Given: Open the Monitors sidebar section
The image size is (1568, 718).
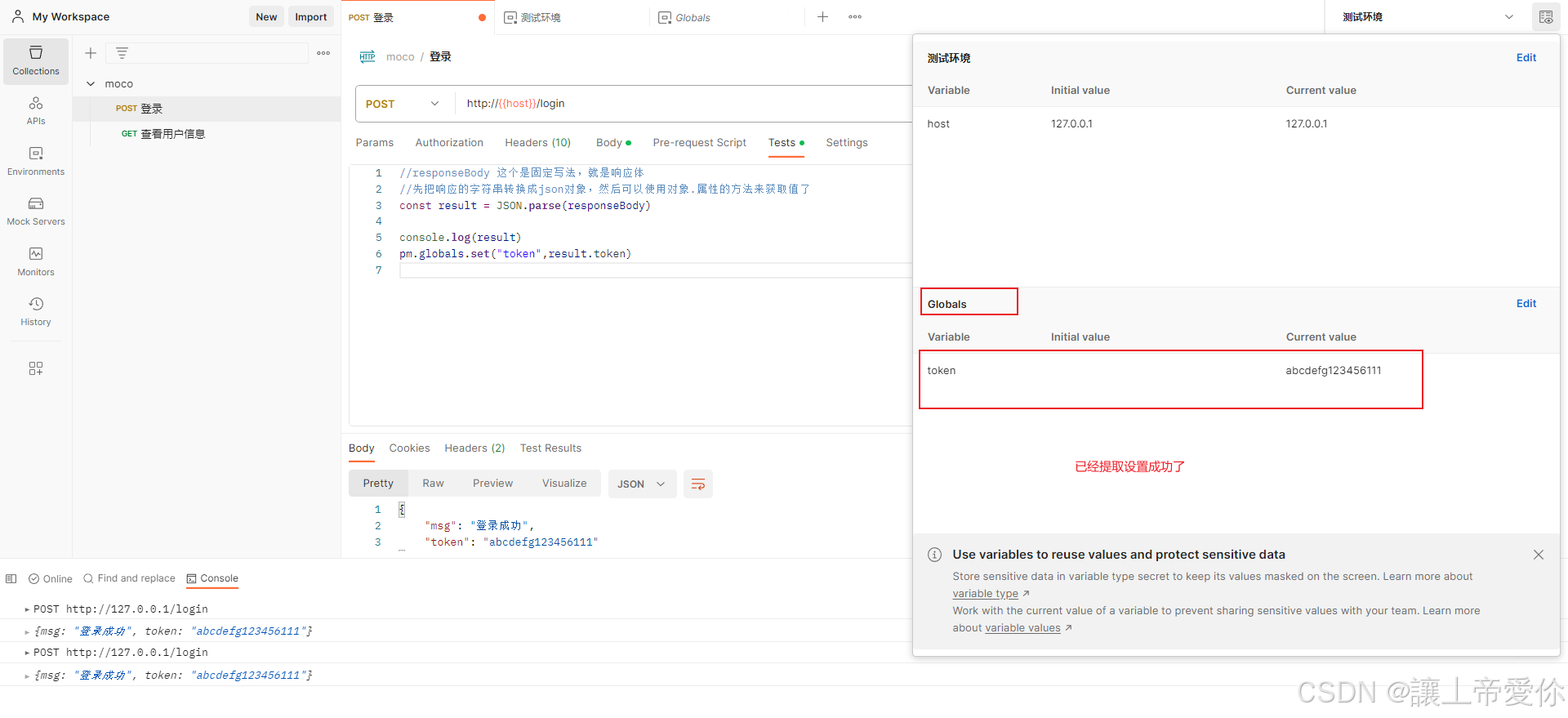Looking at the screenshot, I should [x=36, y=261].
